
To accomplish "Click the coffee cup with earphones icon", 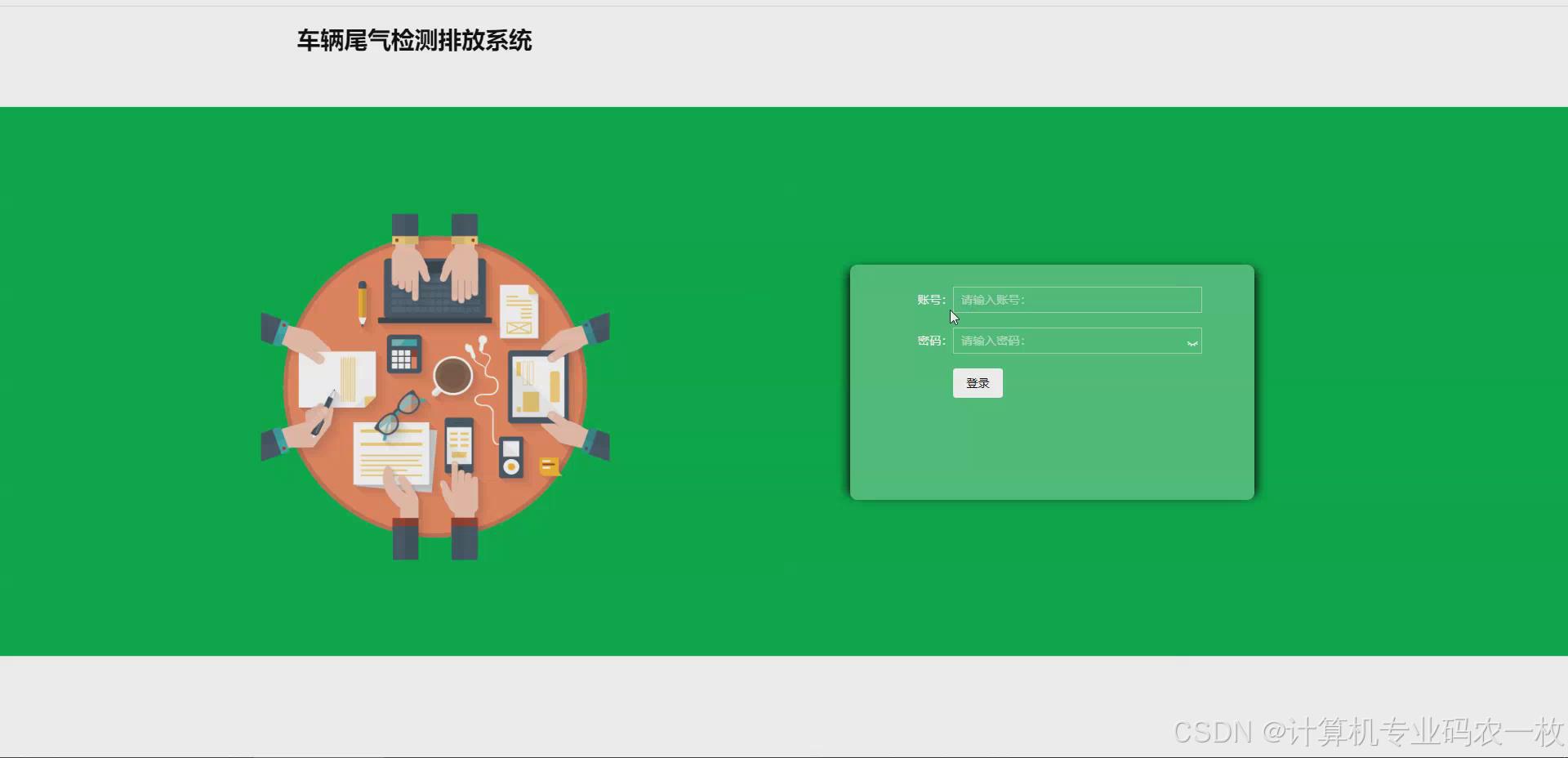I will click(x=452, y=376).
